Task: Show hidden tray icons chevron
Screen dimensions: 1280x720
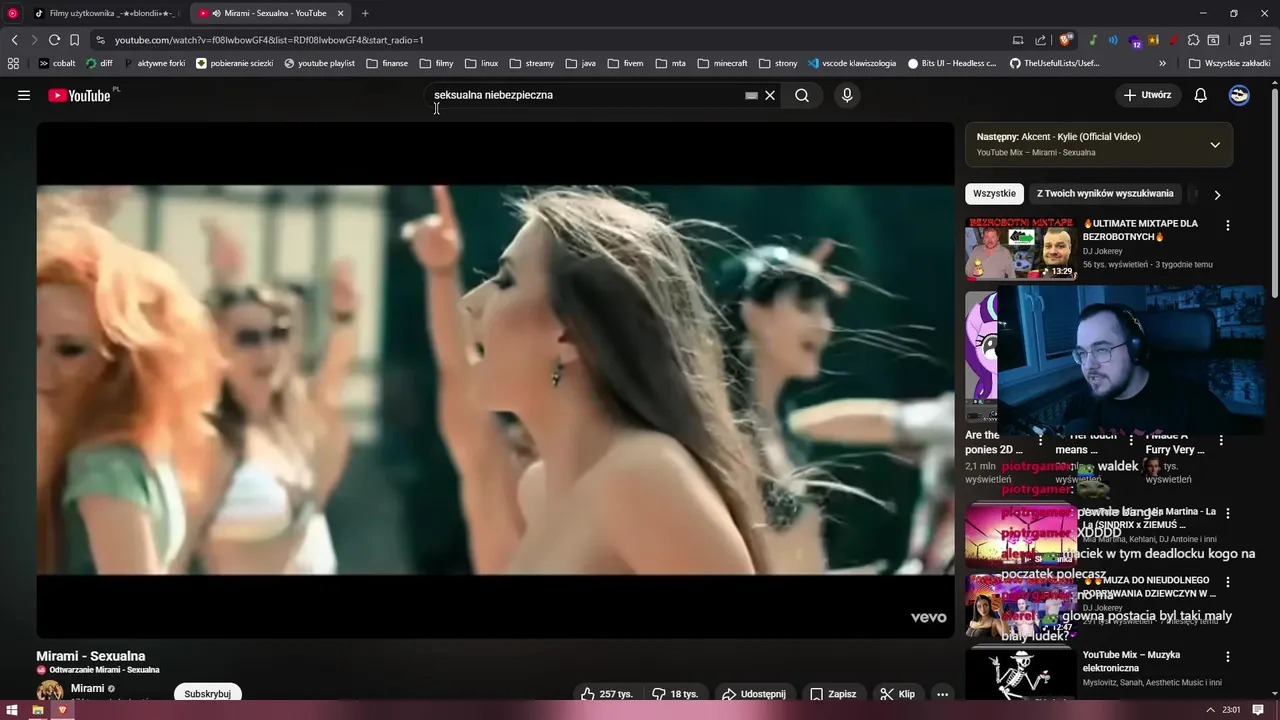Action: pyautogui.click(x=1211, y=710)
